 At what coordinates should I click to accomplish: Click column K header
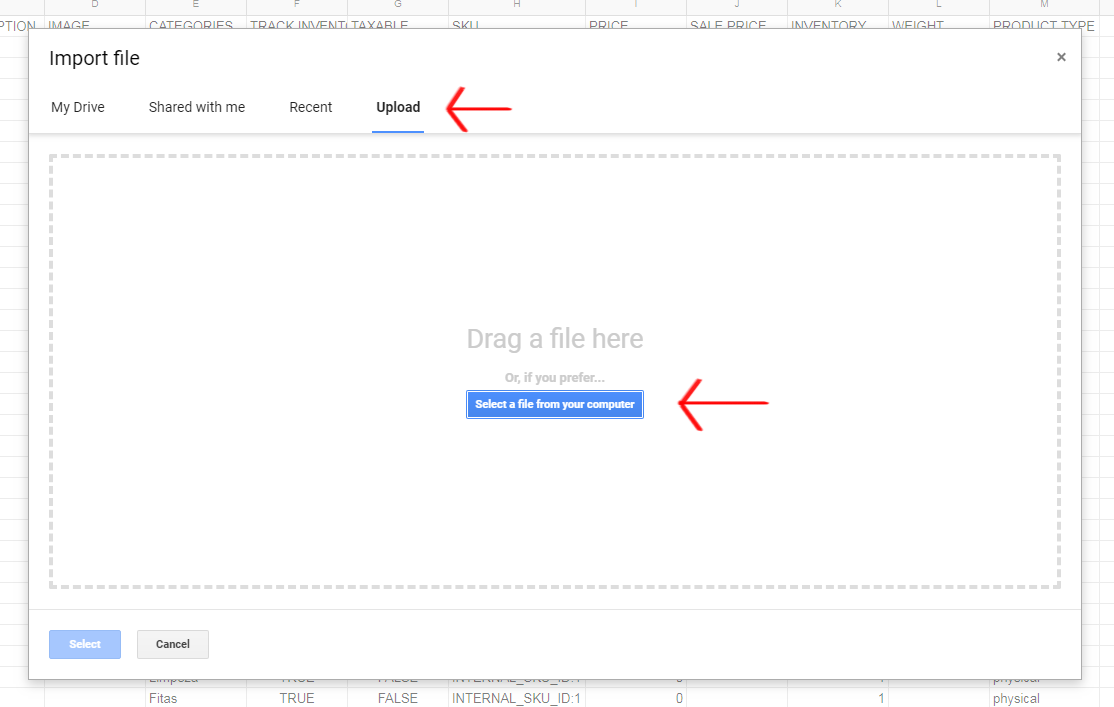[838, 6]
